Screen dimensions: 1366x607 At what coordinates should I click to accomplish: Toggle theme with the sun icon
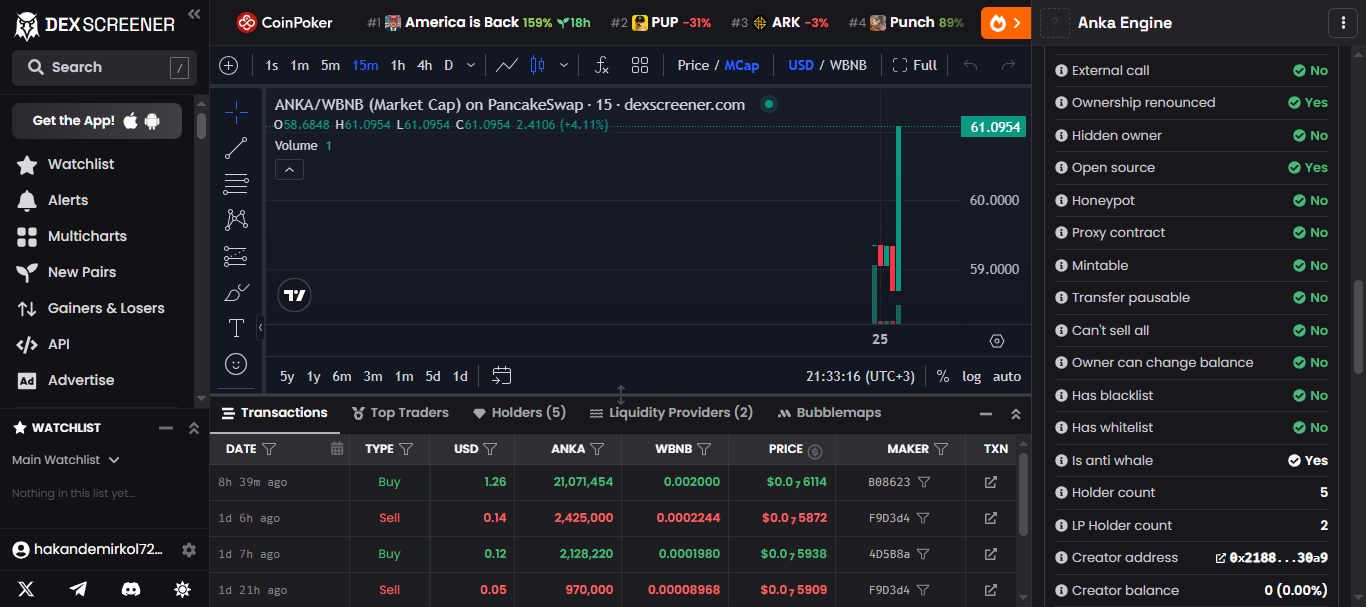point(182,590)
